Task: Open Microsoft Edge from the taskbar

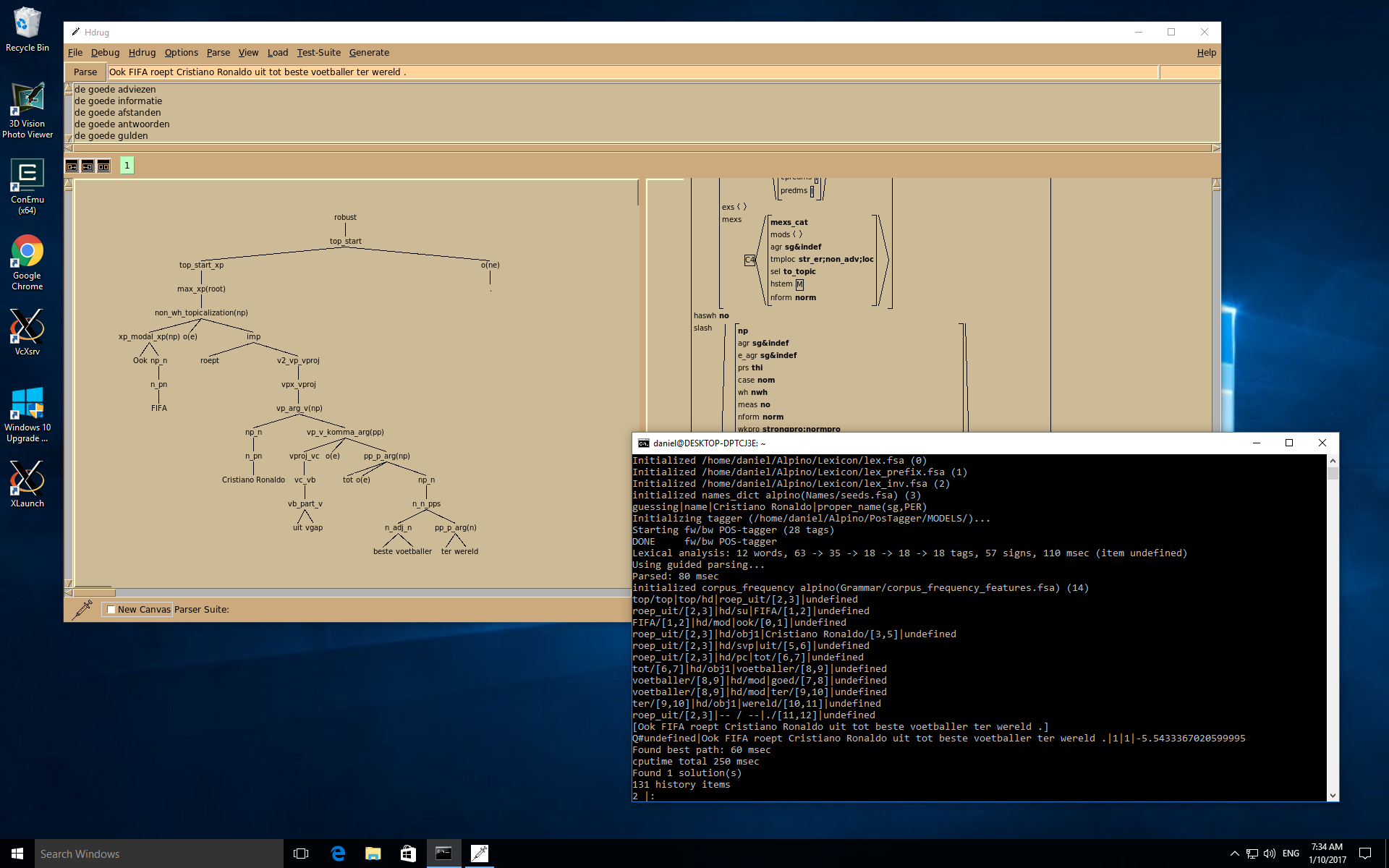Action: 337,854
